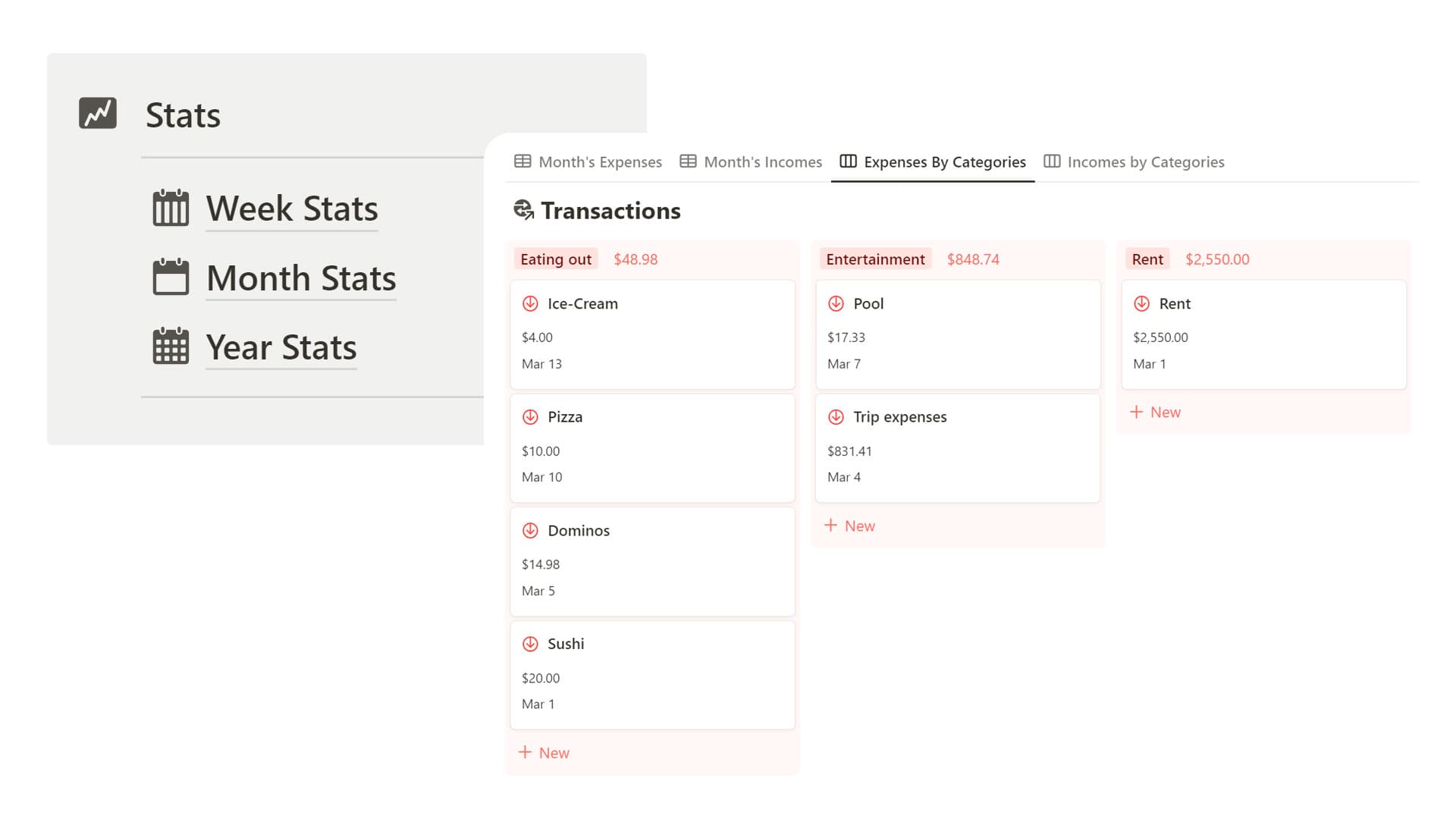Open the Week Stats page link
Viewport: 1456px width, 819px height.
tap(292, 209)
